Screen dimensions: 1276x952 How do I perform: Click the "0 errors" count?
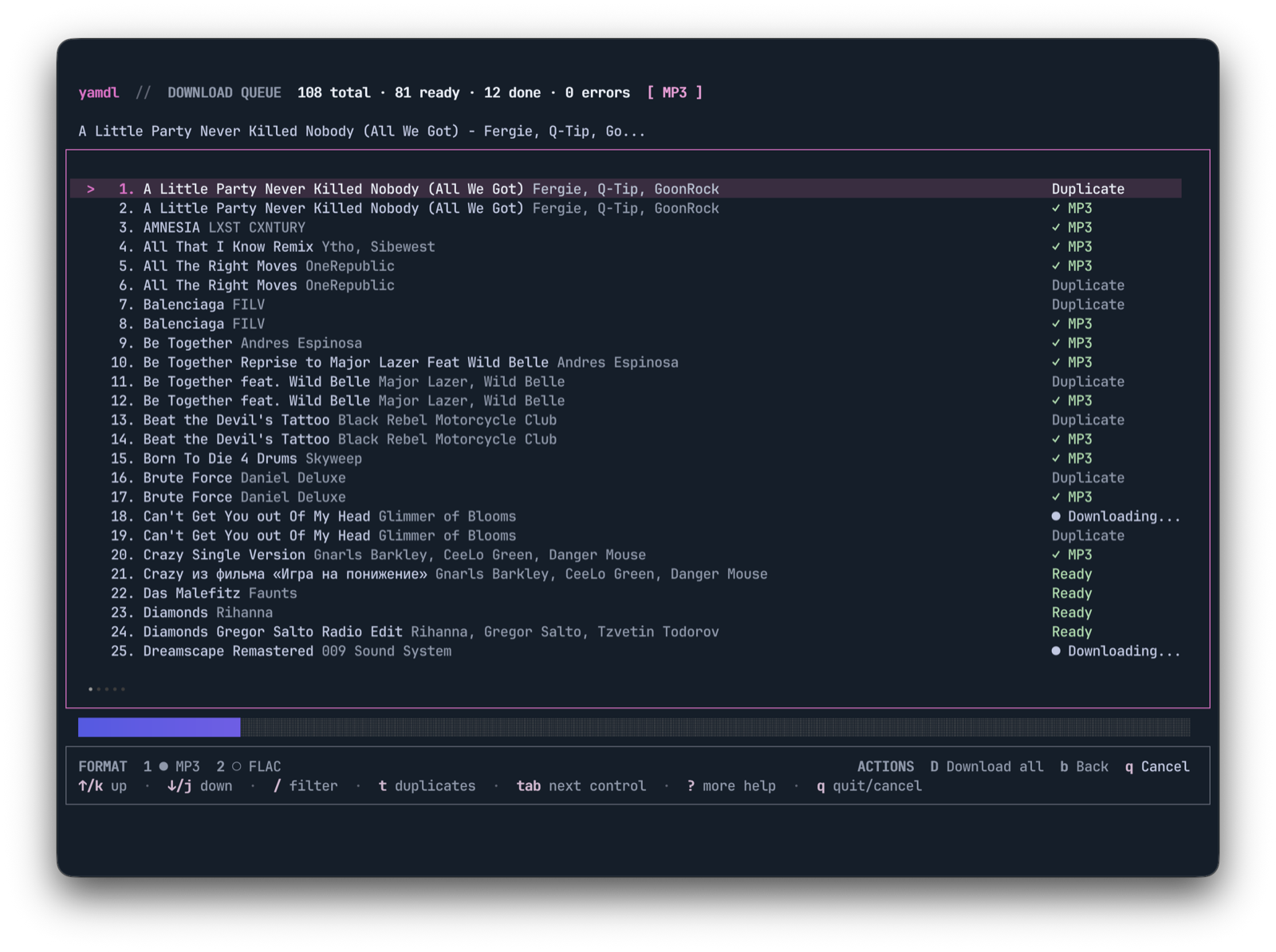[x=597, y=92]
